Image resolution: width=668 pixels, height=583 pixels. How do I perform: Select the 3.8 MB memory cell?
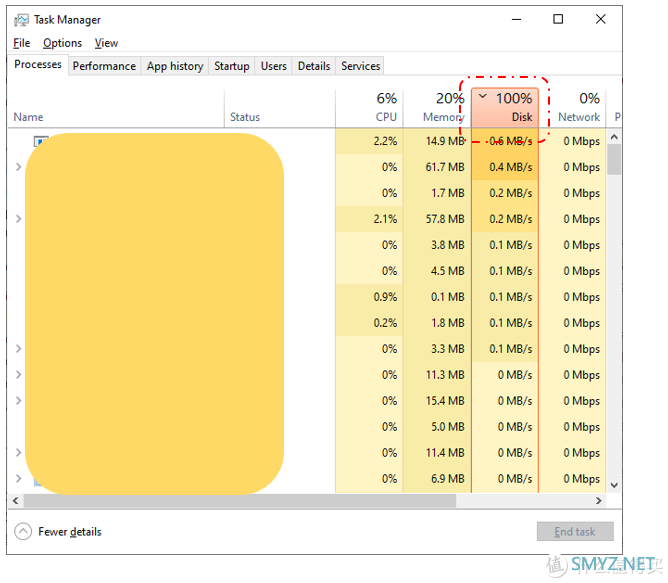[x=437, y=245]
